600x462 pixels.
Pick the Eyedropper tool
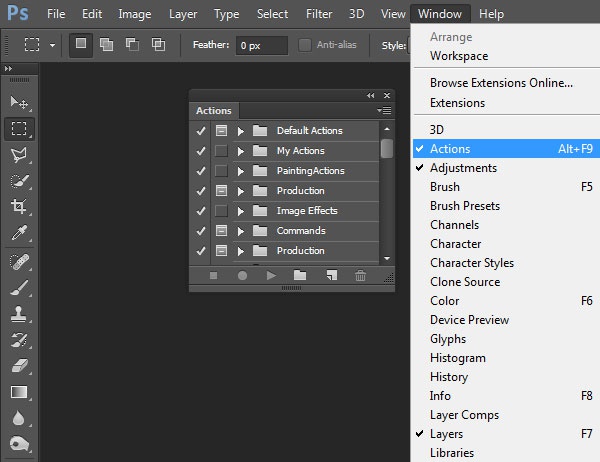click(x=19, y=232)
